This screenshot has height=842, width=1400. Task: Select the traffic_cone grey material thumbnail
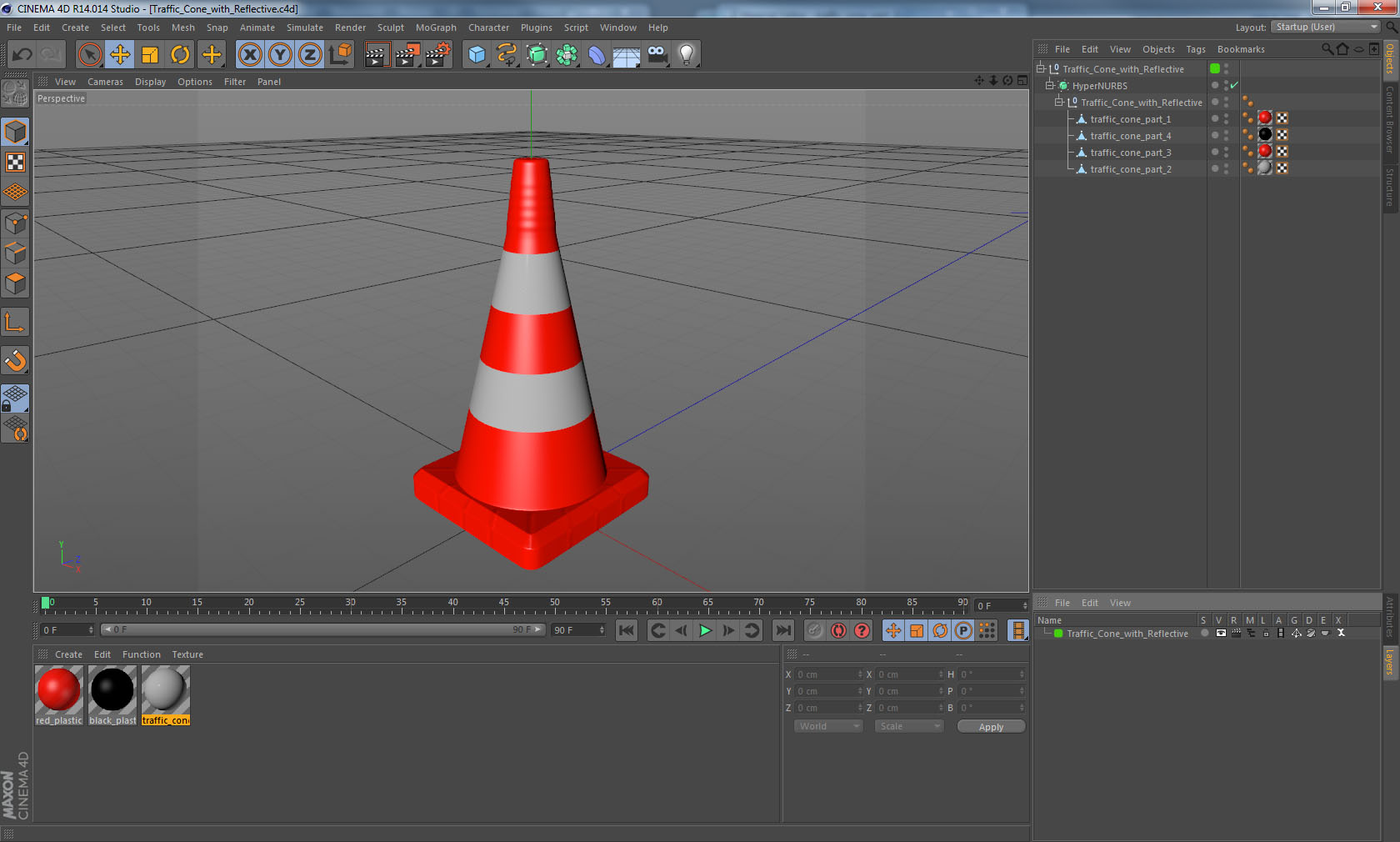click(x=166, y=690)
